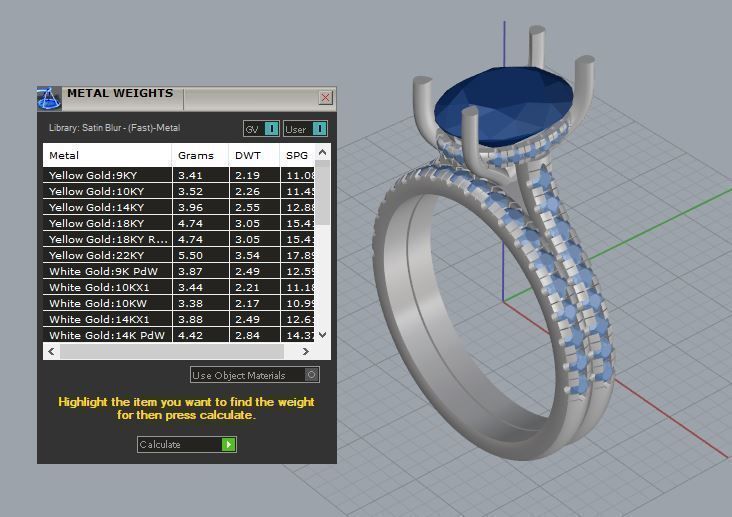Image resolution: width=732 pixels, height=517 pixels.
Task: Click the table's scroll left arrow
Action: [x=51, y=351]
